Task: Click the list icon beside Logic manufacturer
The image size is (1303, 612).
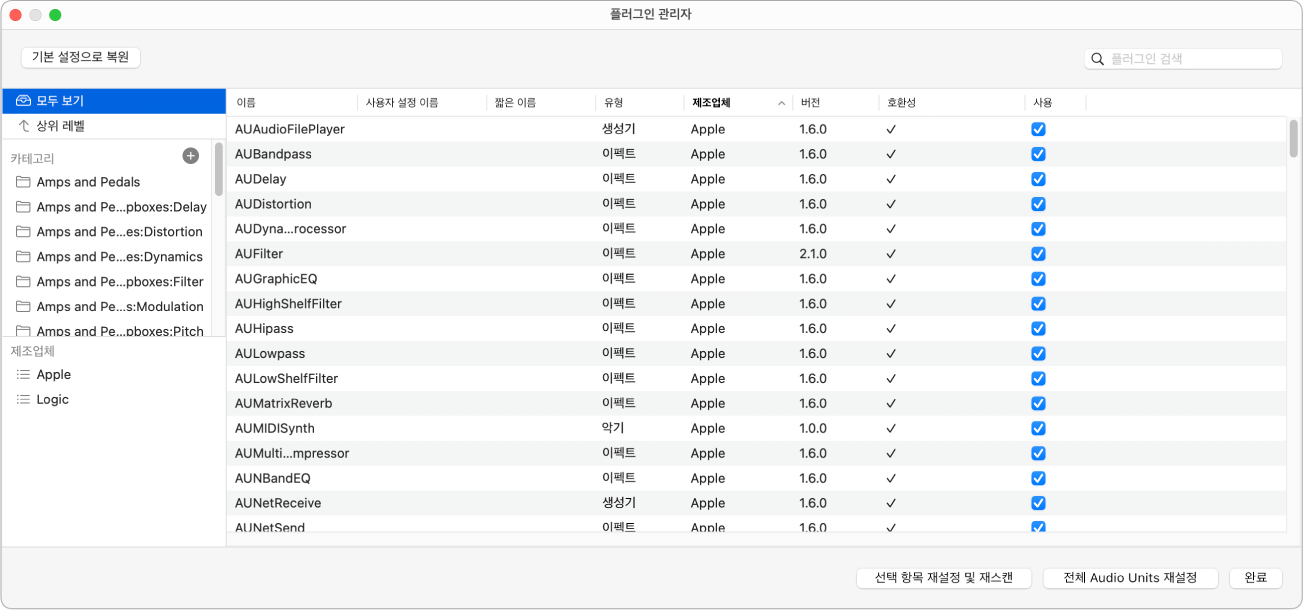Action: click(x=23, y=399)
